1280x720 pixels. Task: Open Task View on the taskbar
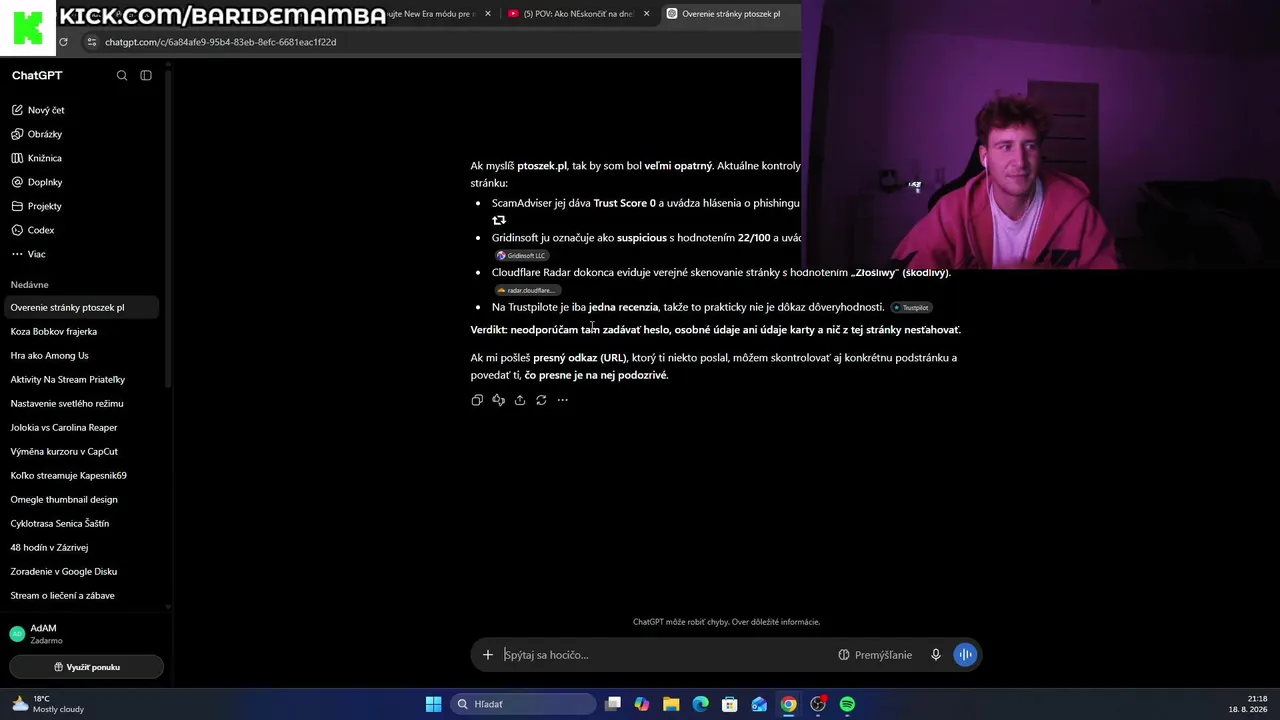[613, 704]
